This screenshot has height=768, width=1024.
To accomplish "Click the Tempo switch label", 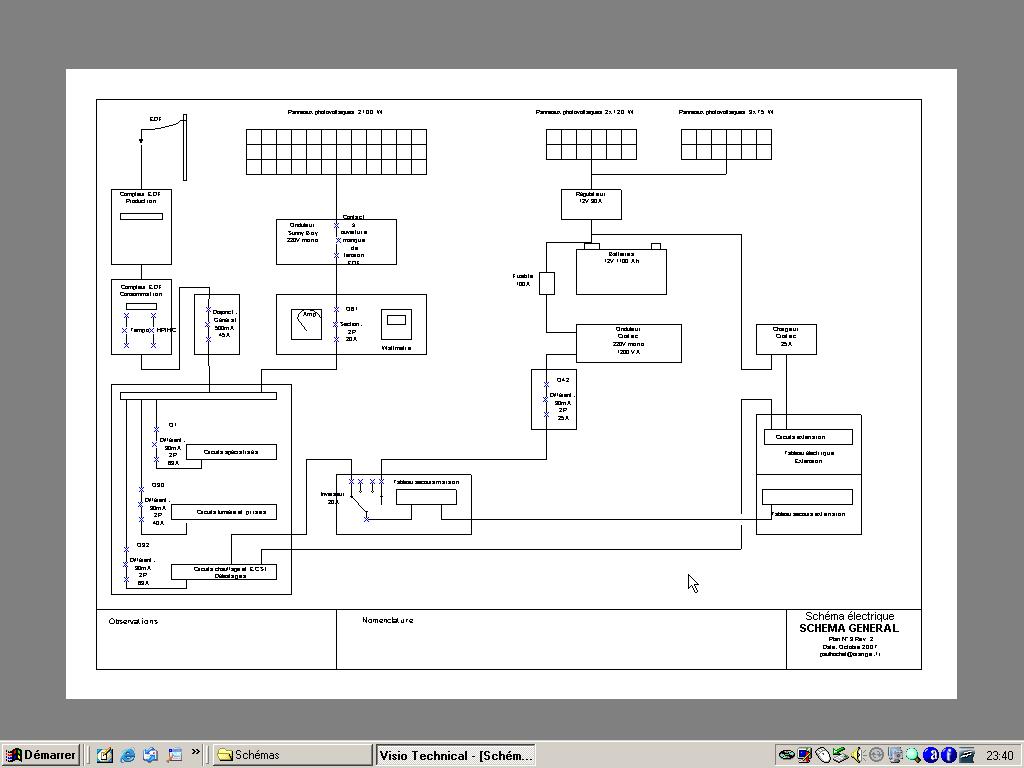I will [139, 330].
